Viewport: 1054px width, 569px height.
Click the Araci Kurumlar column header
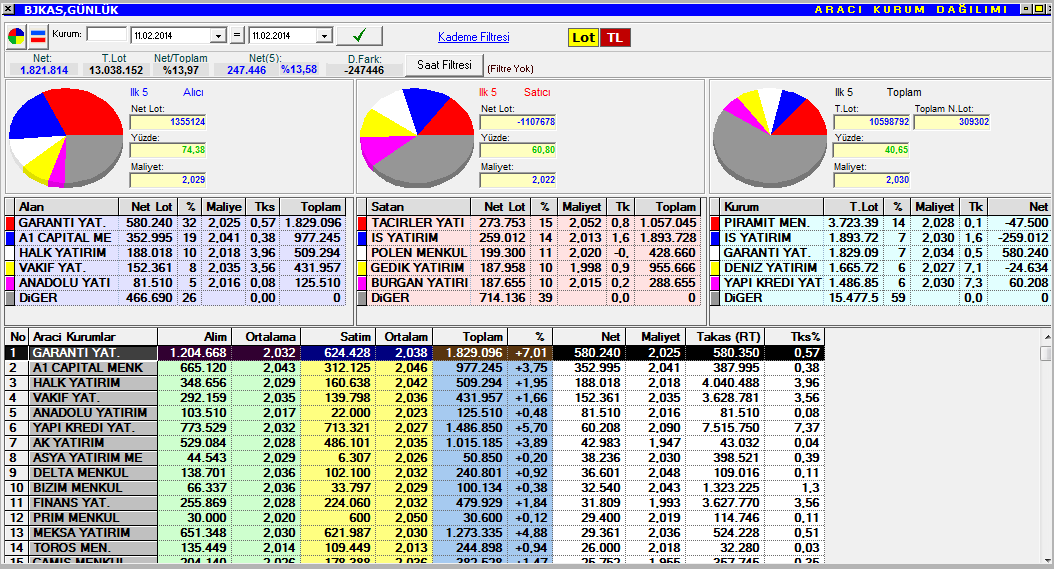pyautogui.click(x=92, y=337)
